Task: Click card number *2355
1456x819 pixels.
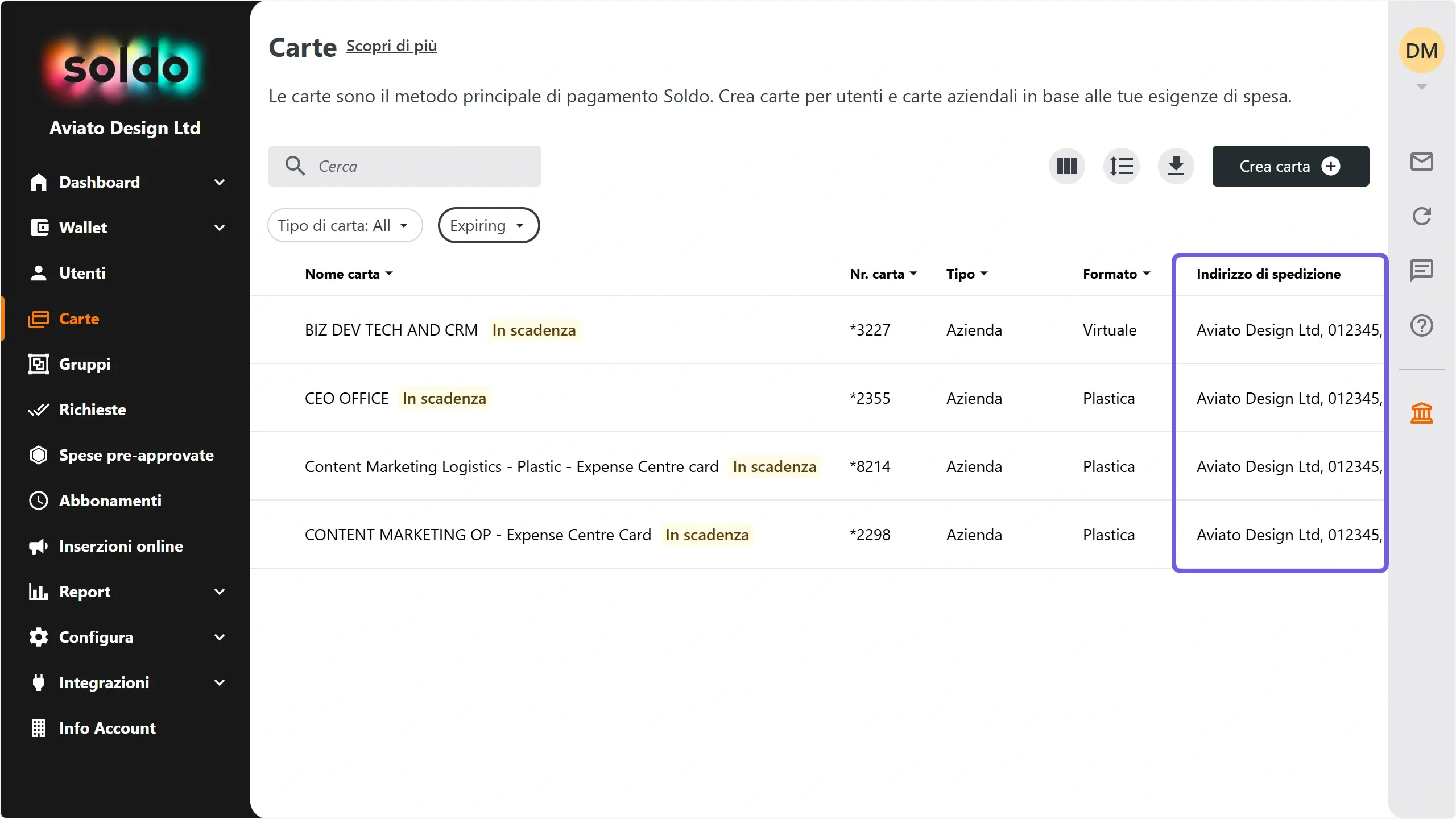Action: [x=870, y=398]
